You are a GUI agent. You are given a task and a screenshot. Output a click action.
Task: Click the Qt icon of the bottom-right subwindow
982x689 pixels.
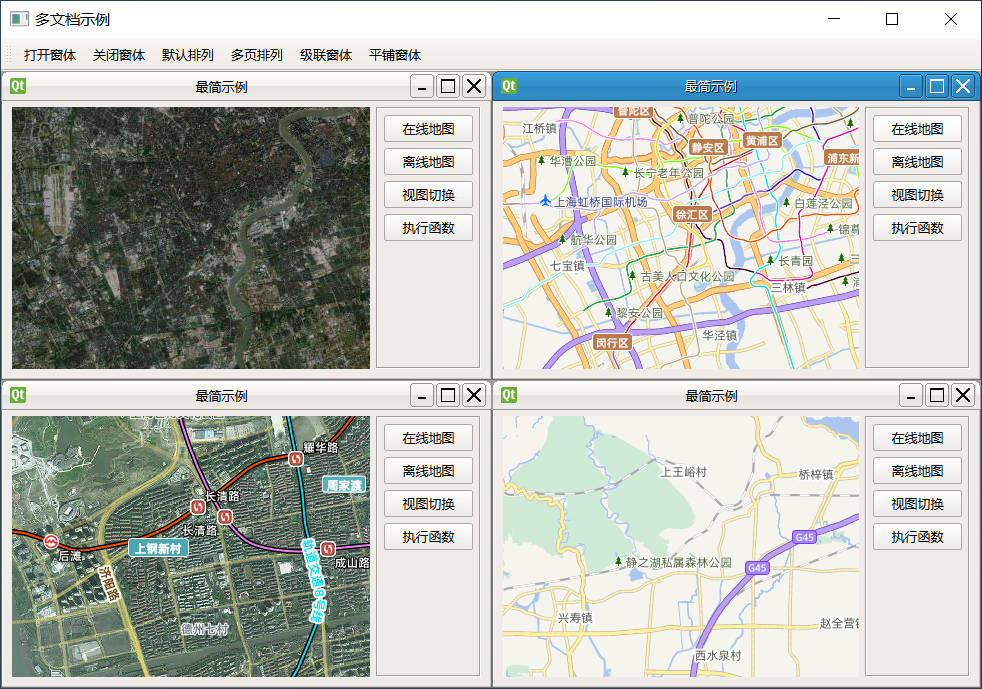pyautogui.click(x=509, y=395)
